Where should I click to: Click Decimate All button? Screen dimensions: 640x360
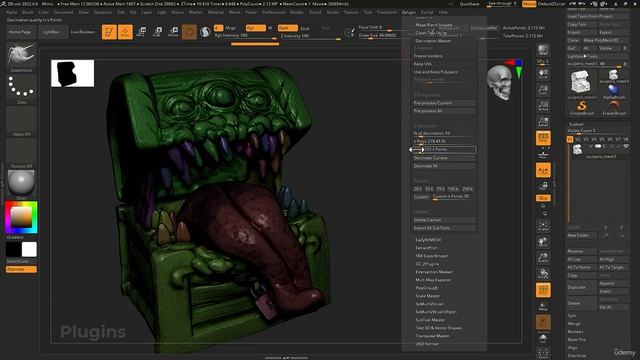click(x=443, y=166)
